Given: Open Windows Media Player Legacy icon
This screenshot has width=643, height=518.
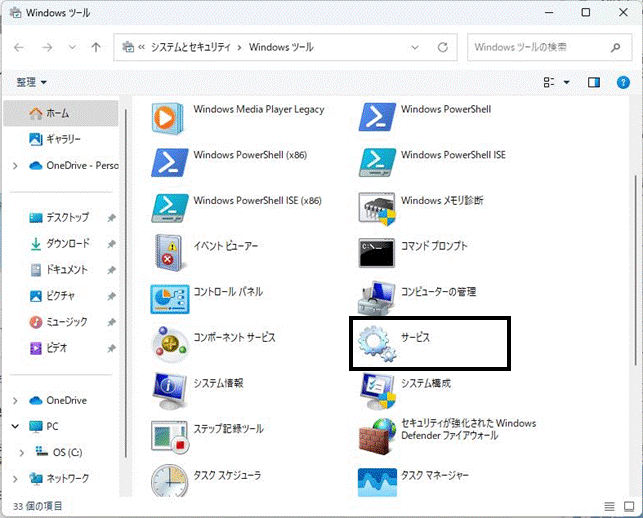Looking at the screenshot, I should pos(167,118).
